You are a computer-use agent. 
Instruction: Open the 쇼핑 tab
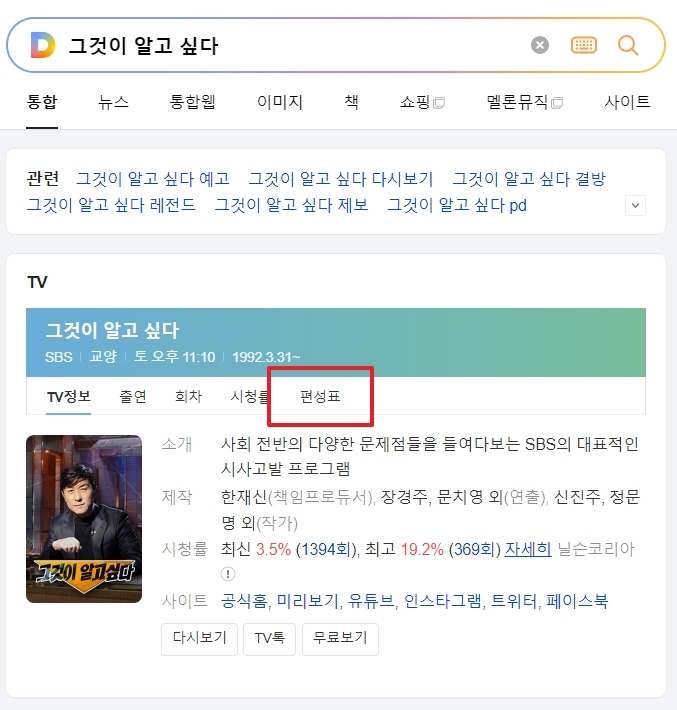click(422, 102)
